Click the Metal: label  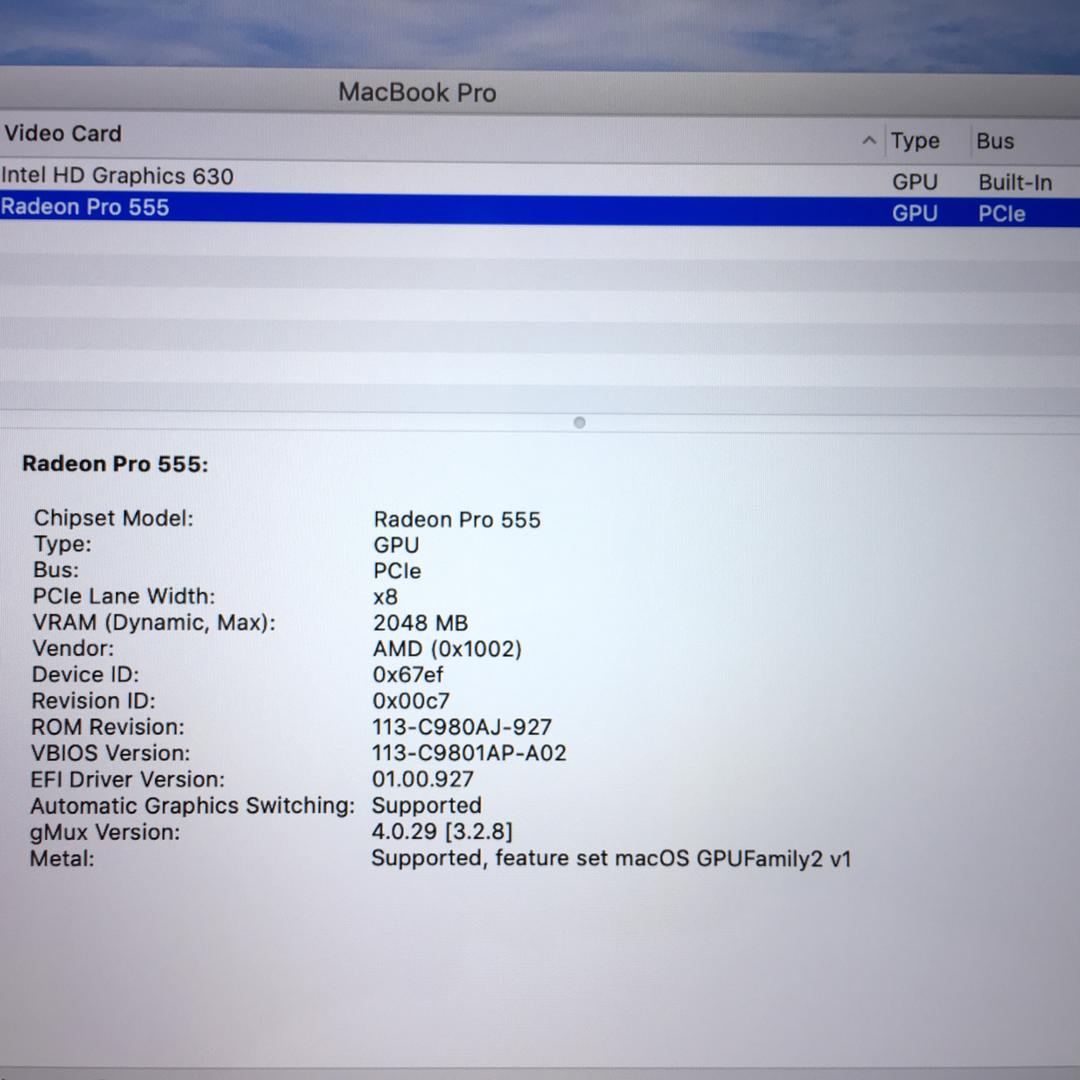coord(62,859)
